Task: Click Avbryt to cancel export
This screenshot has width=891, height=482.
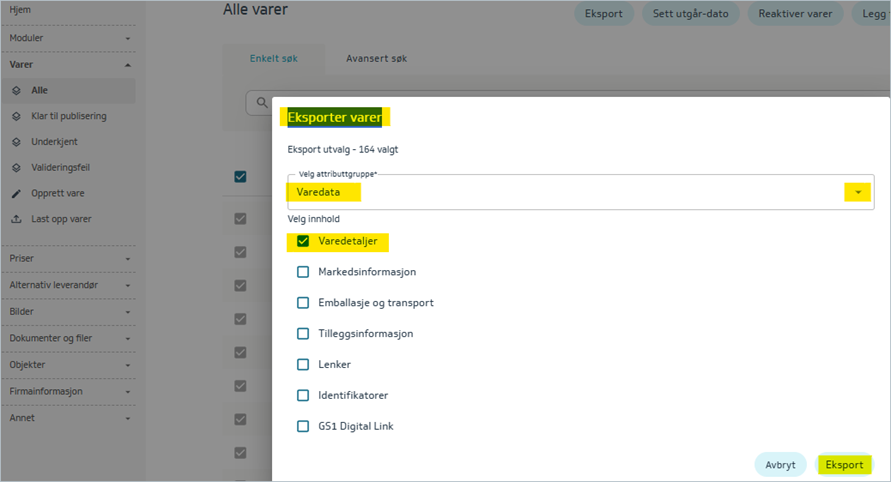Action: [x=780, y=465]
